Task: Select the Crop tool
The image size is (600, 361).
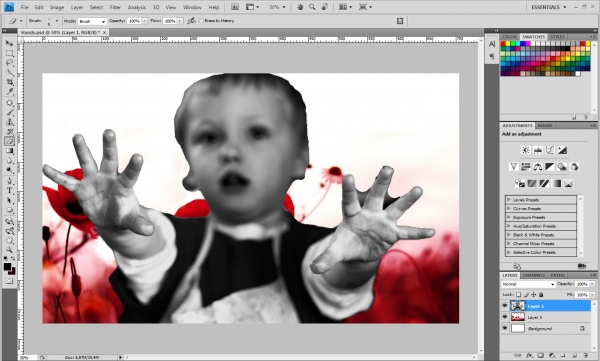Action: (x=9, y=82)
